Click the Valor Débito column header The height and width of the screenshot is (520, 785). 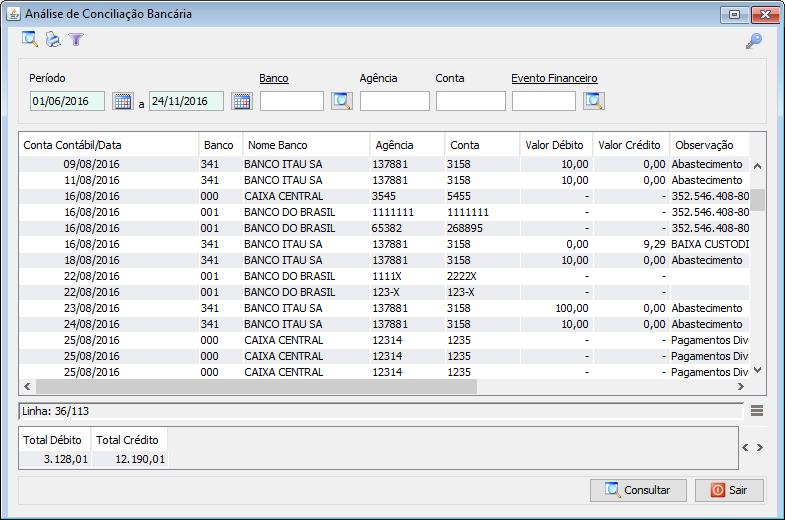(557, 145)
